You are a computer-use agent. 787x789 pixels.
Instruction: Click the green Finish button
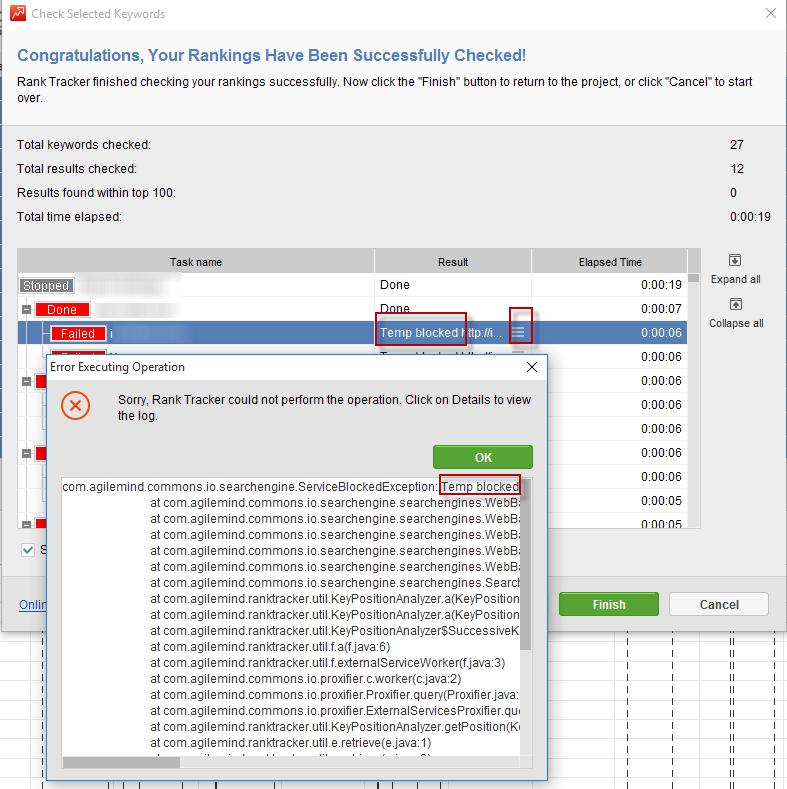(x=608, y=604)
